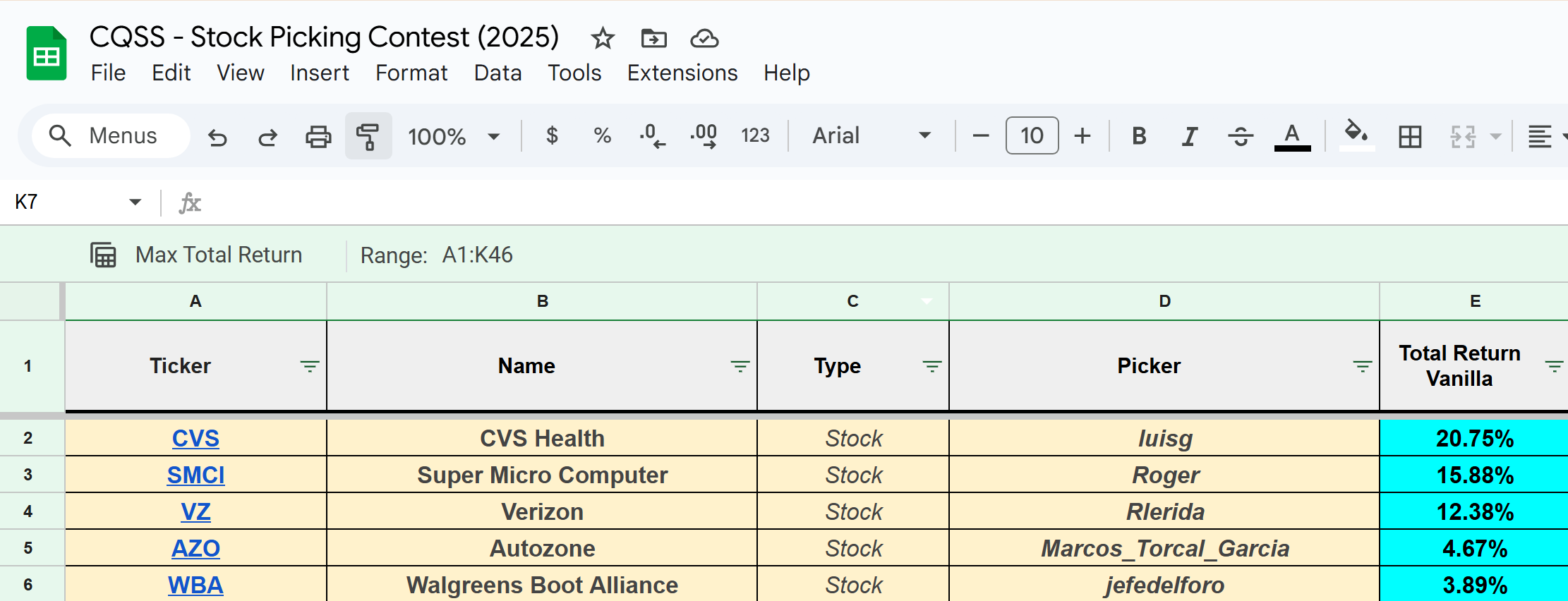Toggle strikethrough formatting
The height and width of the screenshot is (601, 1568).
pos(1241,135)
